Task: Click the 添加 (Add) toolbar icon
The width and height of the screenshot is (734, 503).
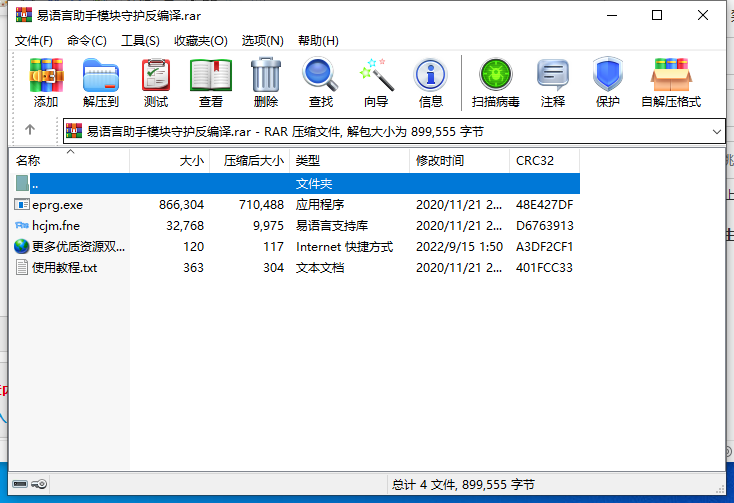Action: (46, 75)
